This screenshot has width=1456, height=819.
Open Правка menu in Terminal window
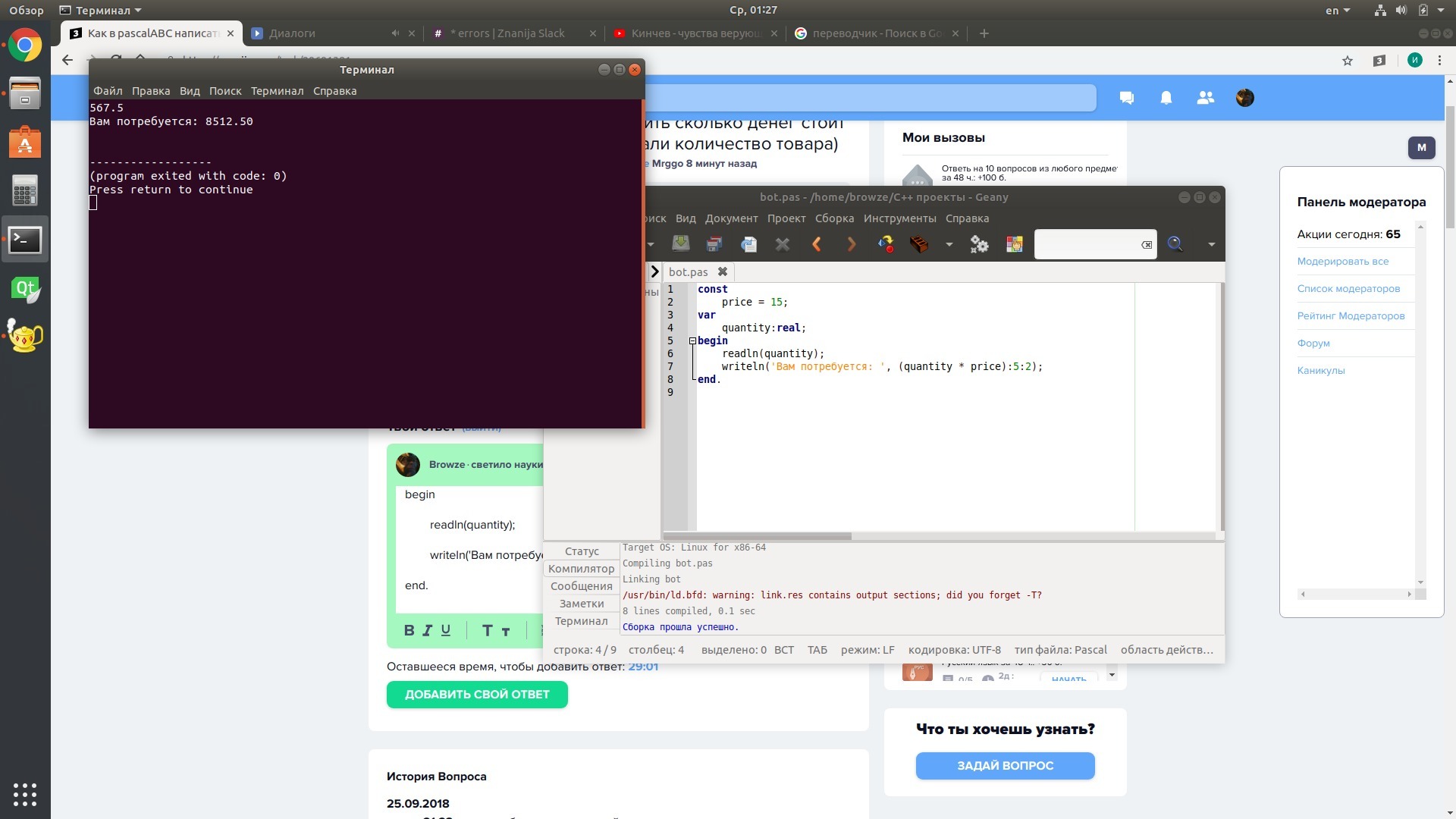151,91
